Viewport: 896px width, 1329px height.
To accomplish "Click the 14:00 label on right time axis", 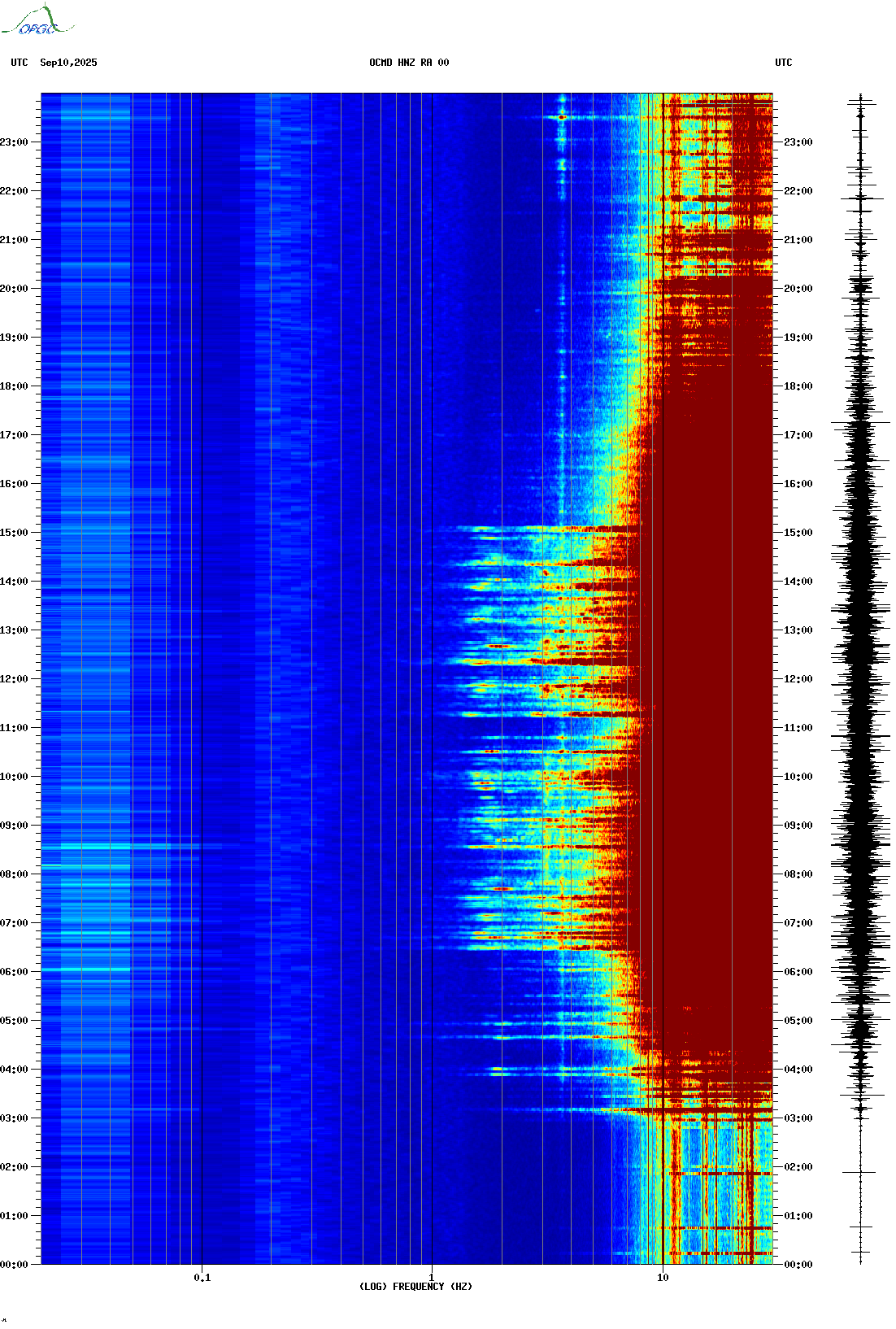I will coord(798,582).
